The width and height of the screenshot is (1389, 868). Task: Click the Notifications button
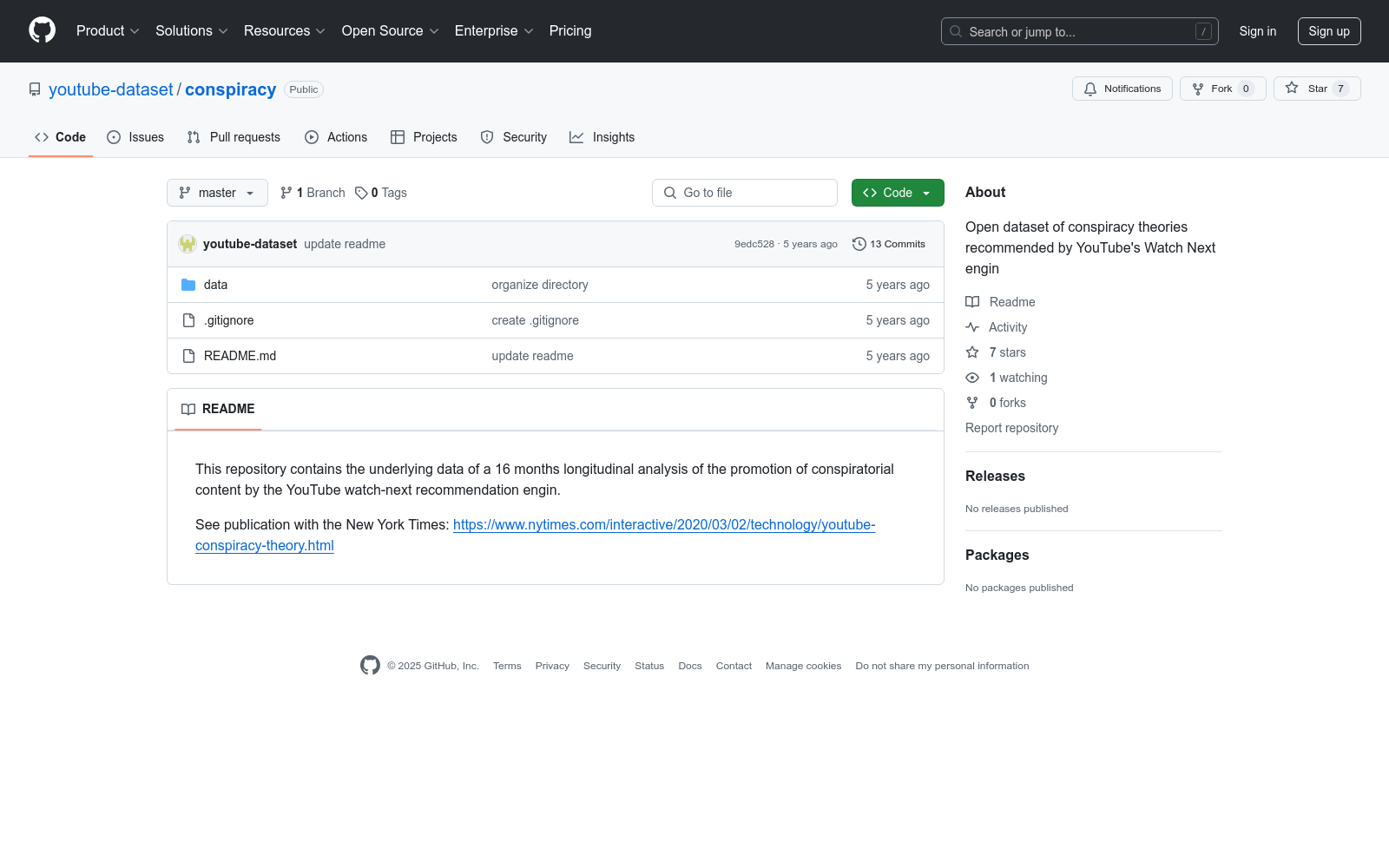(x=1122, y=89)
